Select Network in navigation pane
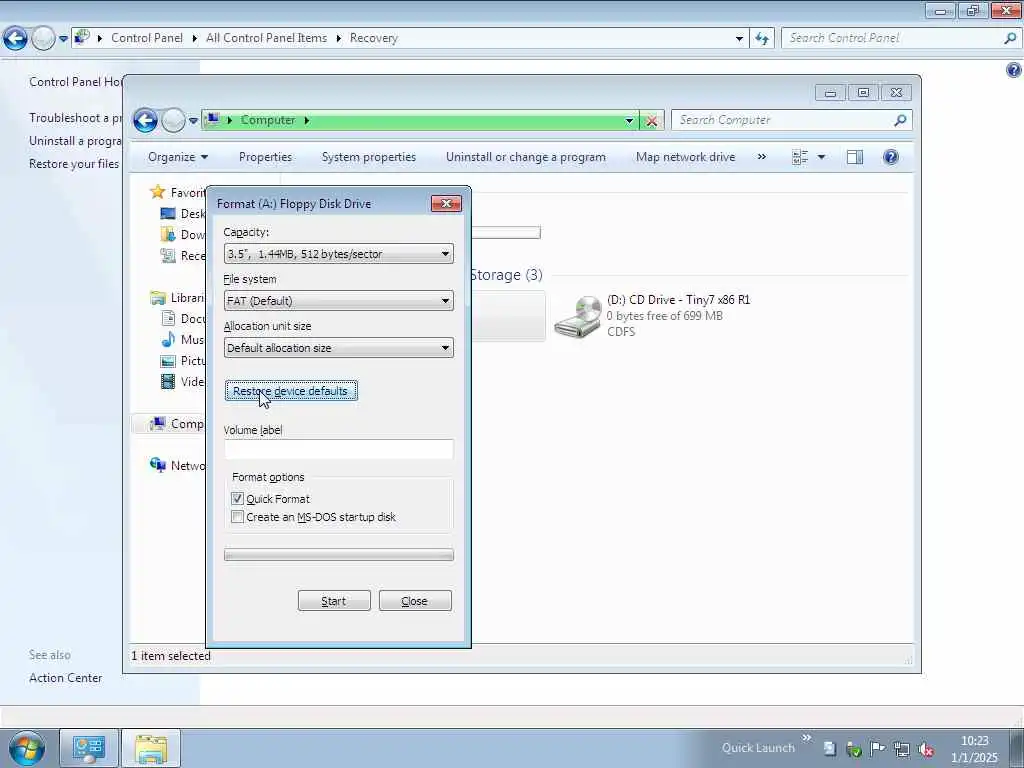 (x=176, y=466)
